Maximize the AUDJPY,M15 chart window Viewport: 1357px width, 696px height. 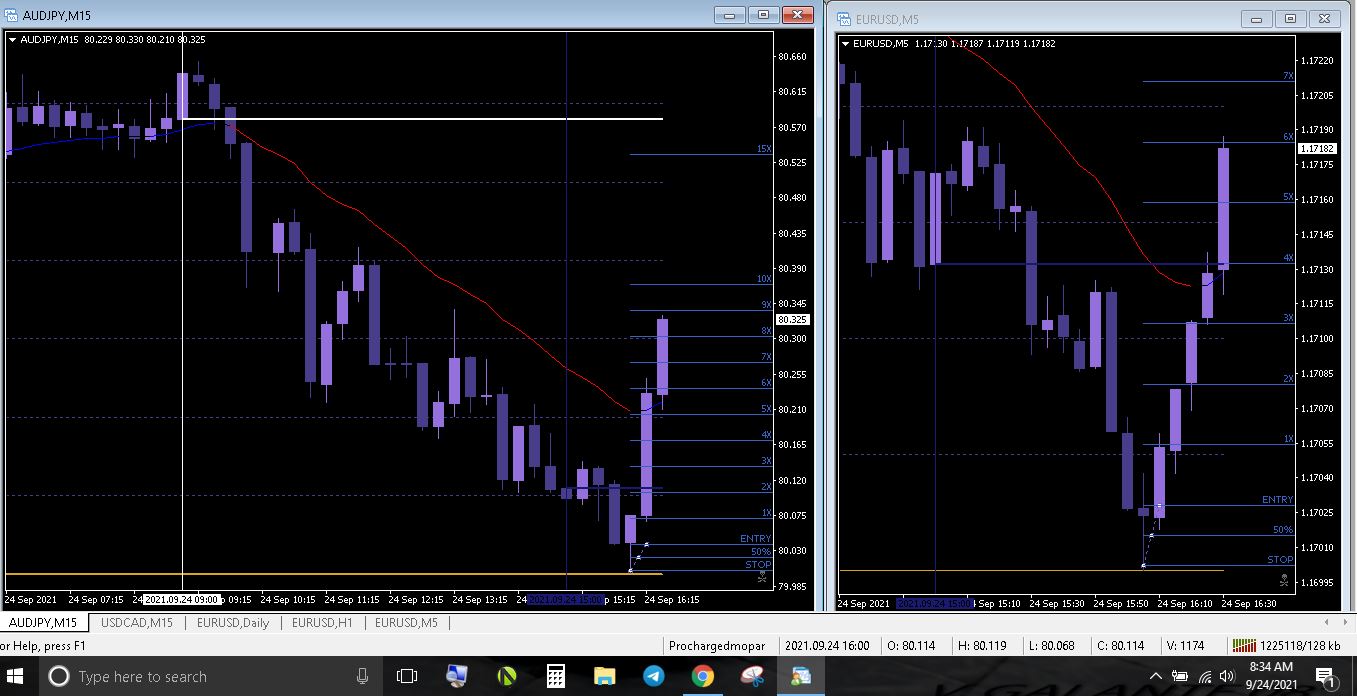(764, 14)
